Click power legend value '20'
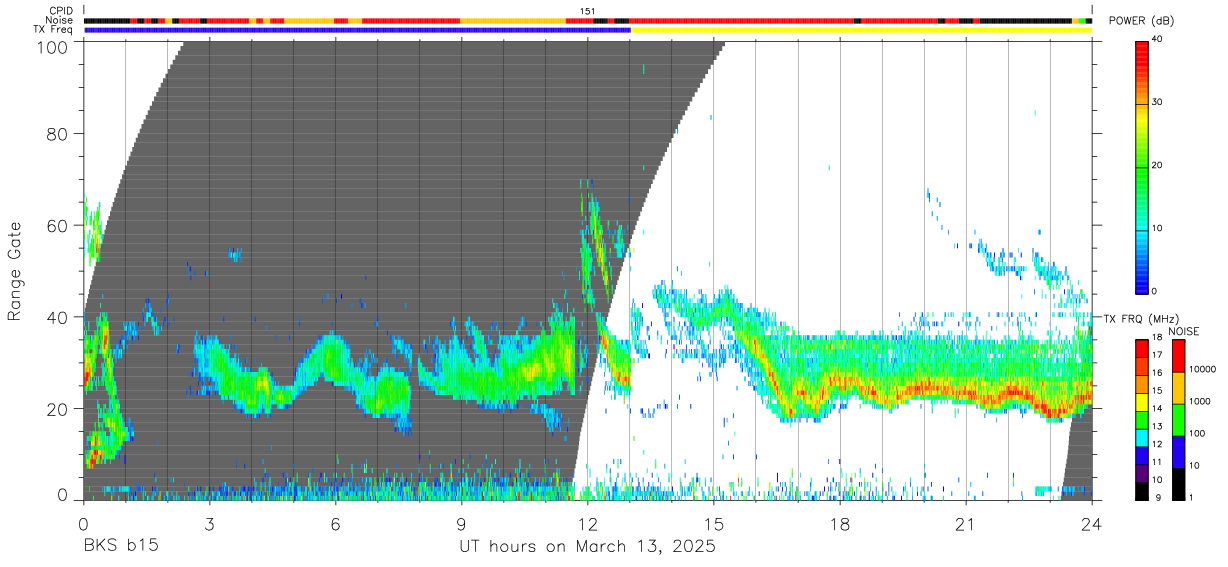Viewport: 1228px width, 567px height. 1158,165
